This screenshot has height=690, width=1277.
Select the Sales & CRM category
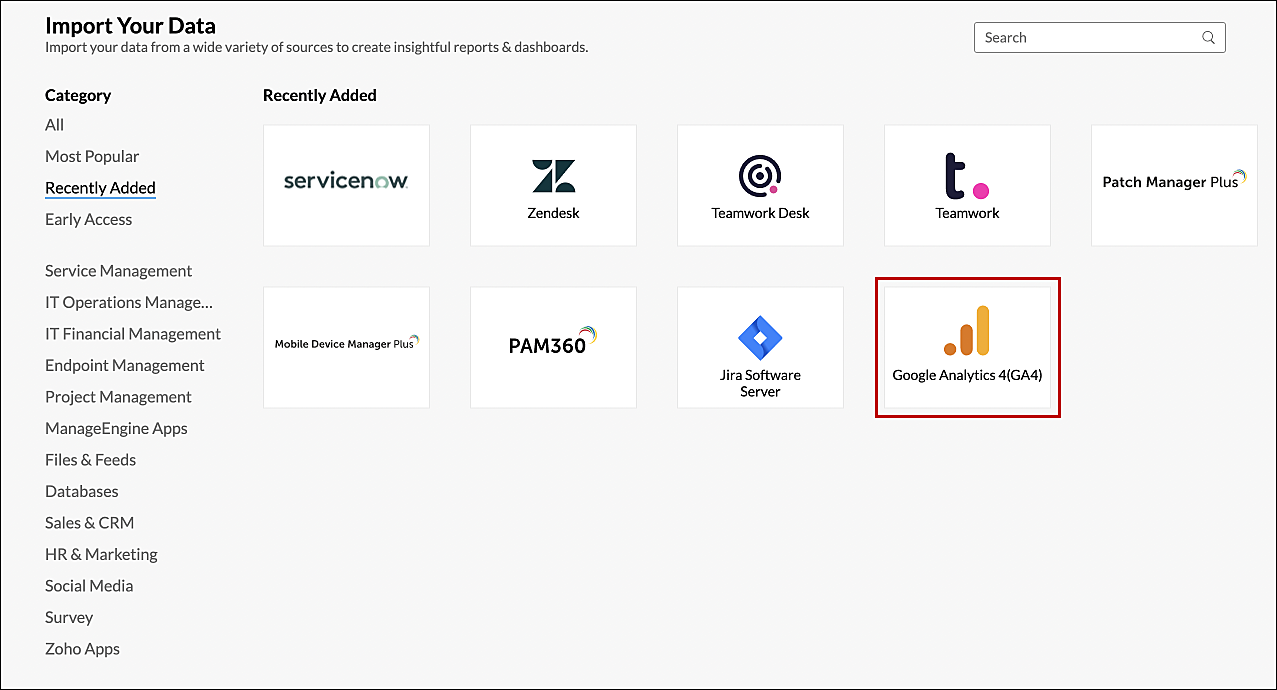click(x=89, y=523)
